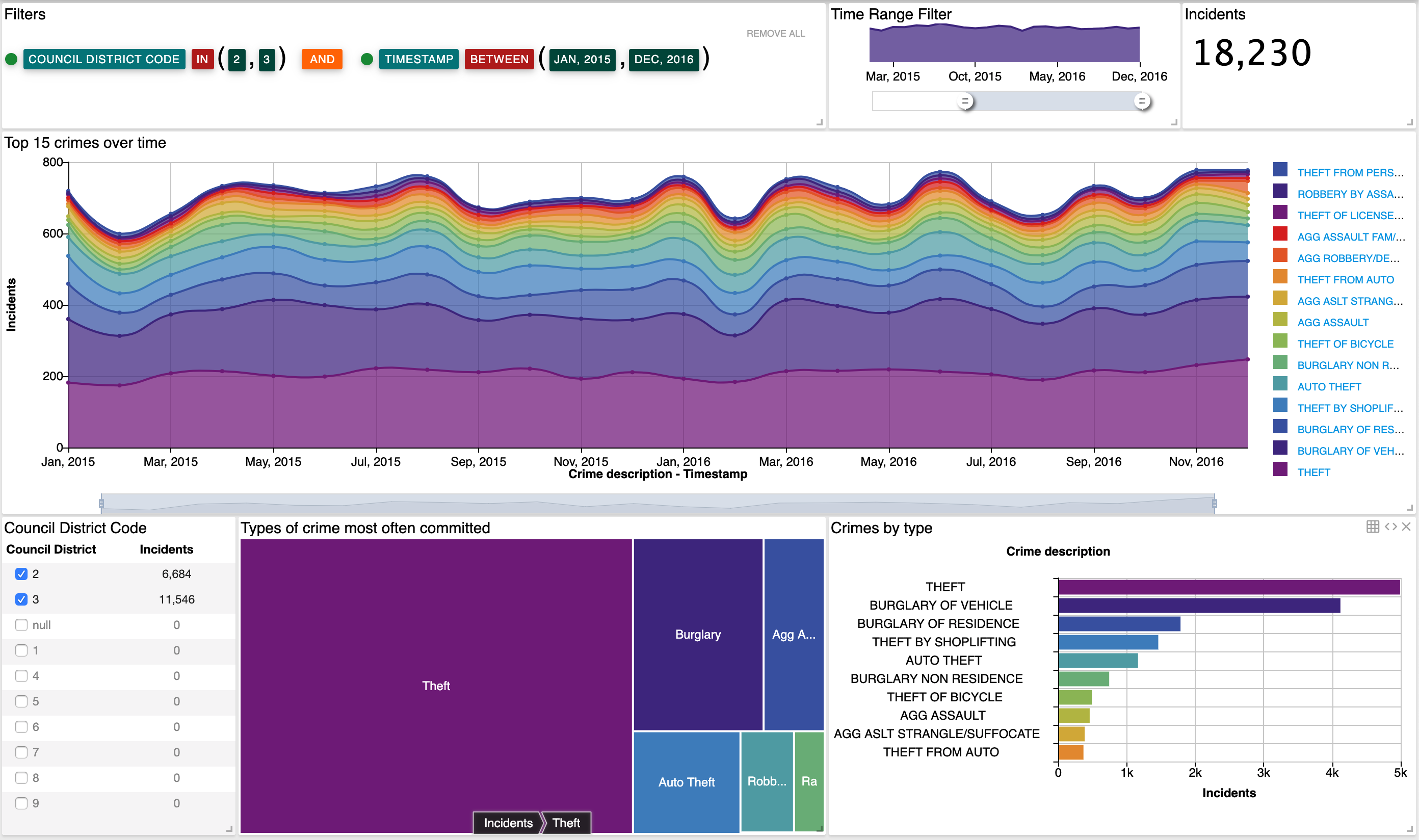Image resolution: width=1419 pixels, height=840 pixels.
Task: Click the green dot beside Timestamp filter
Action: (x=367, y=59)
